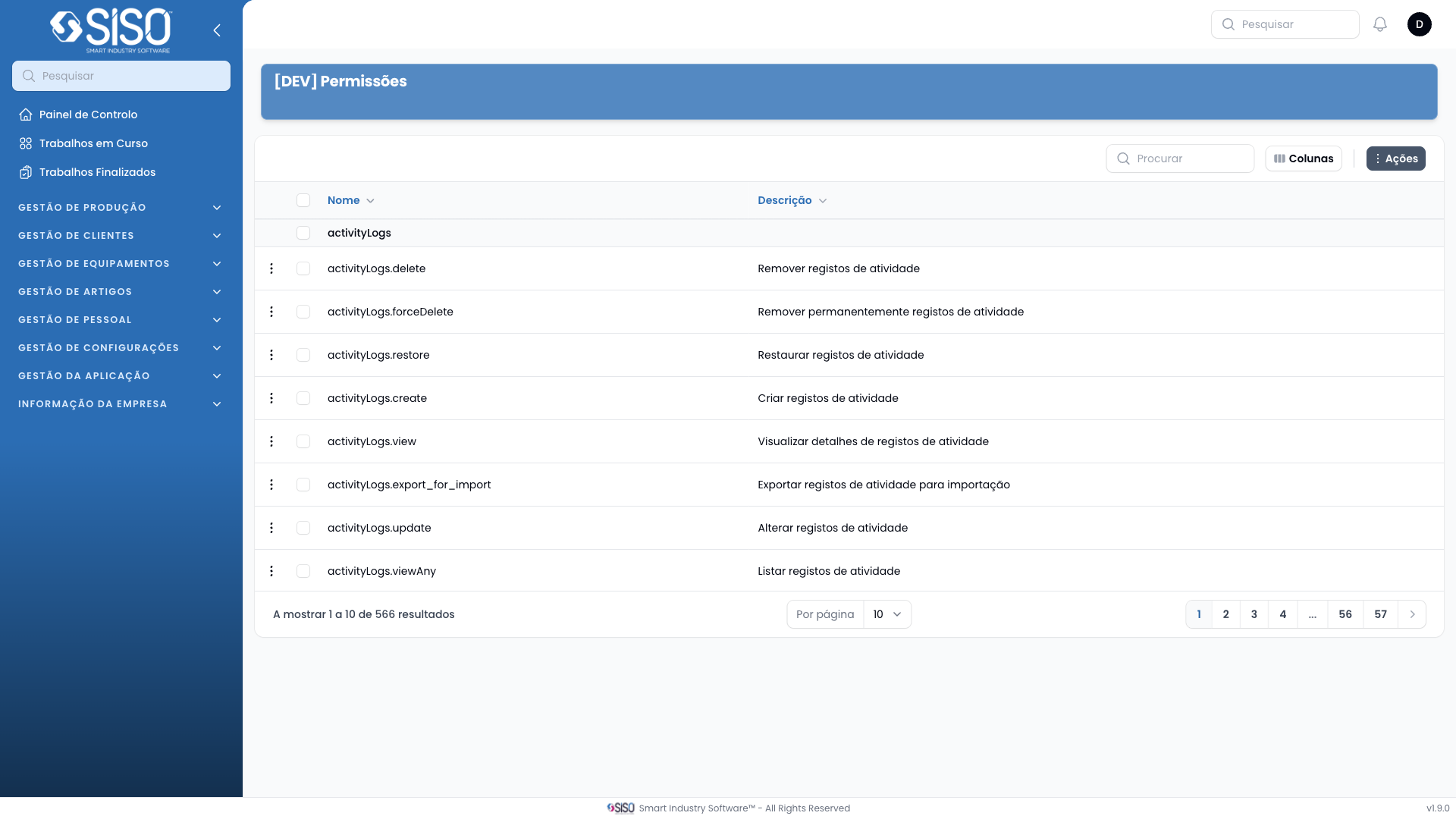The width and height of the screenshot is (1456, 819).
Task: Open Trabalhos em Curso
Action: pos(93,143)
